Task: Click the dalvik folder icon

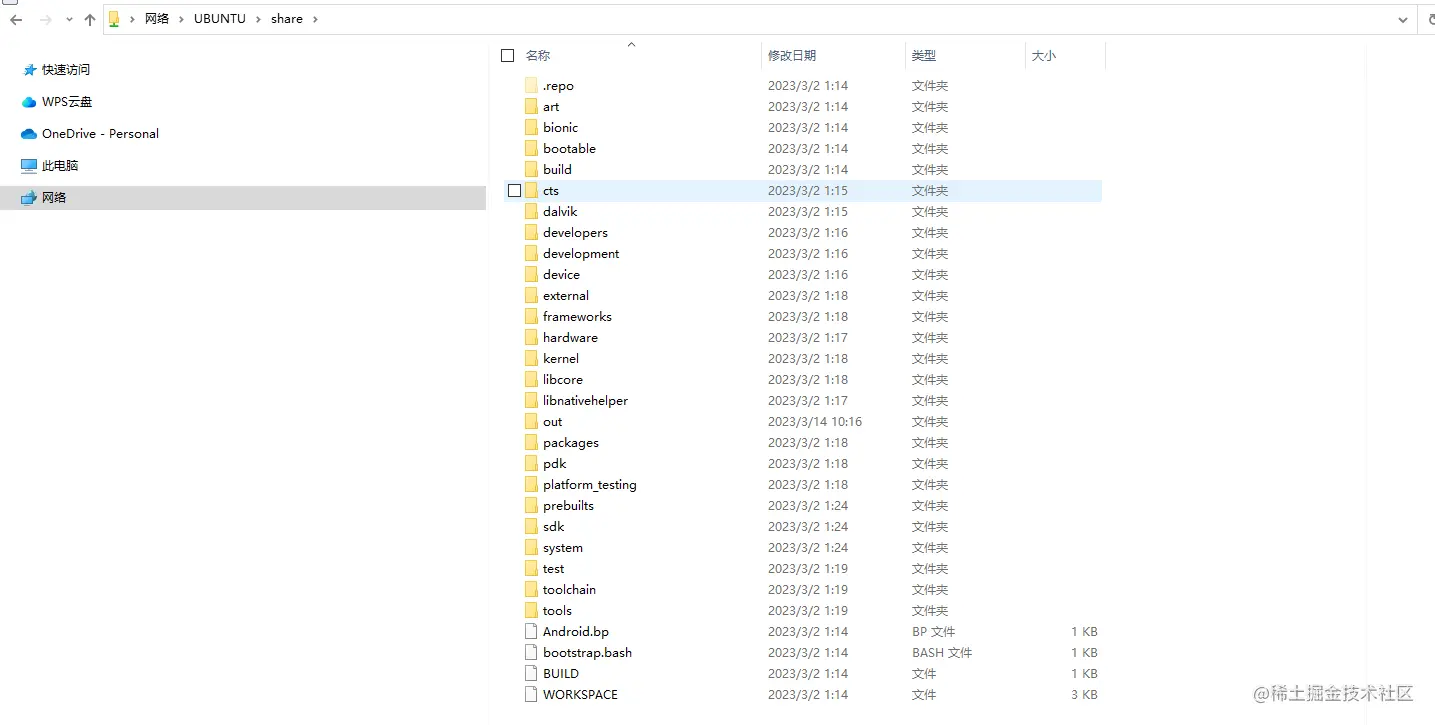Action: [x=531, y=211]
